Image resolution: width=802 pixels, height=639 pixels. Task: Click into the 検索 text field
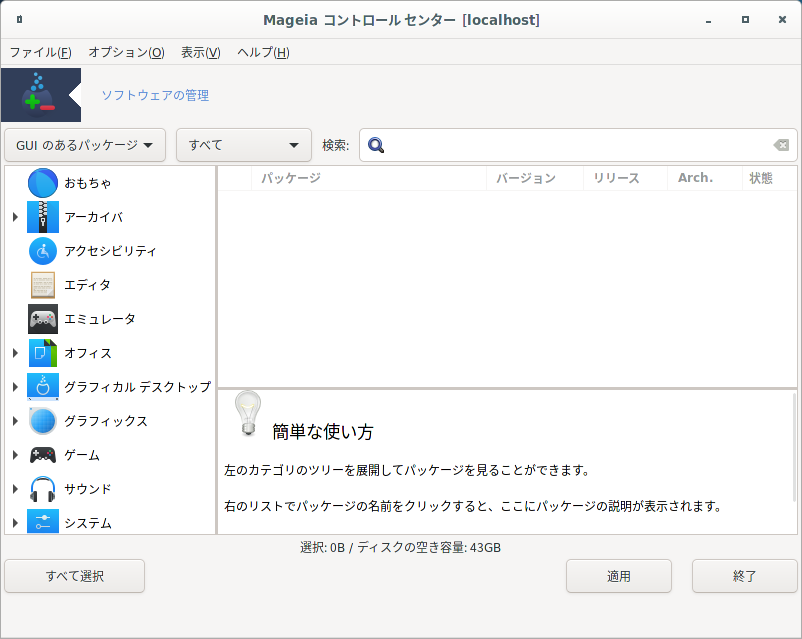(578, 145)
